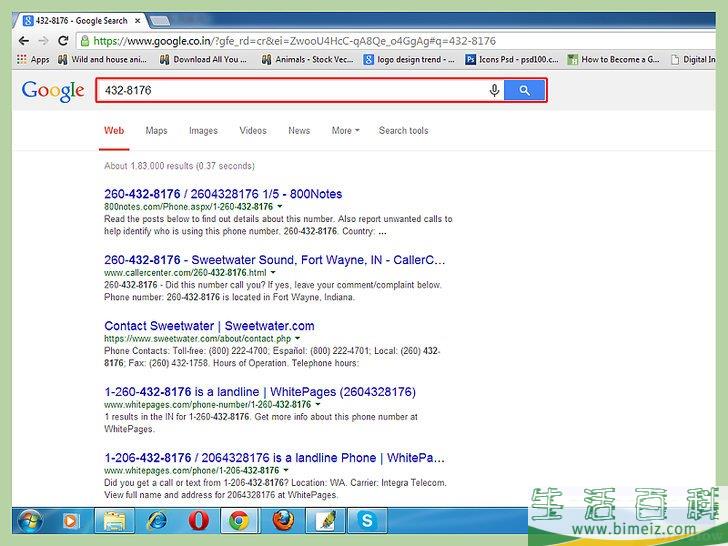This screenshot has width=728, height=546.
Task: Click the browser forward arrow
Action: pos(43,41)
